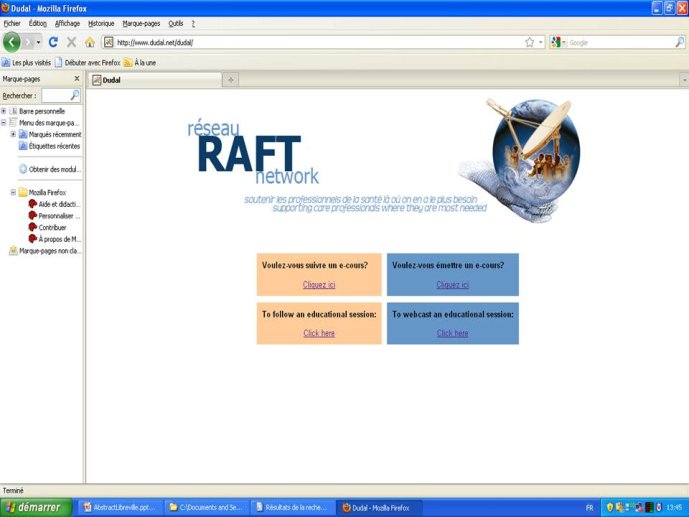Click Dudal - Mozilla Firefox taskbar button
Viewport: 689px width, 517px height.
click(x=379, y=507)
